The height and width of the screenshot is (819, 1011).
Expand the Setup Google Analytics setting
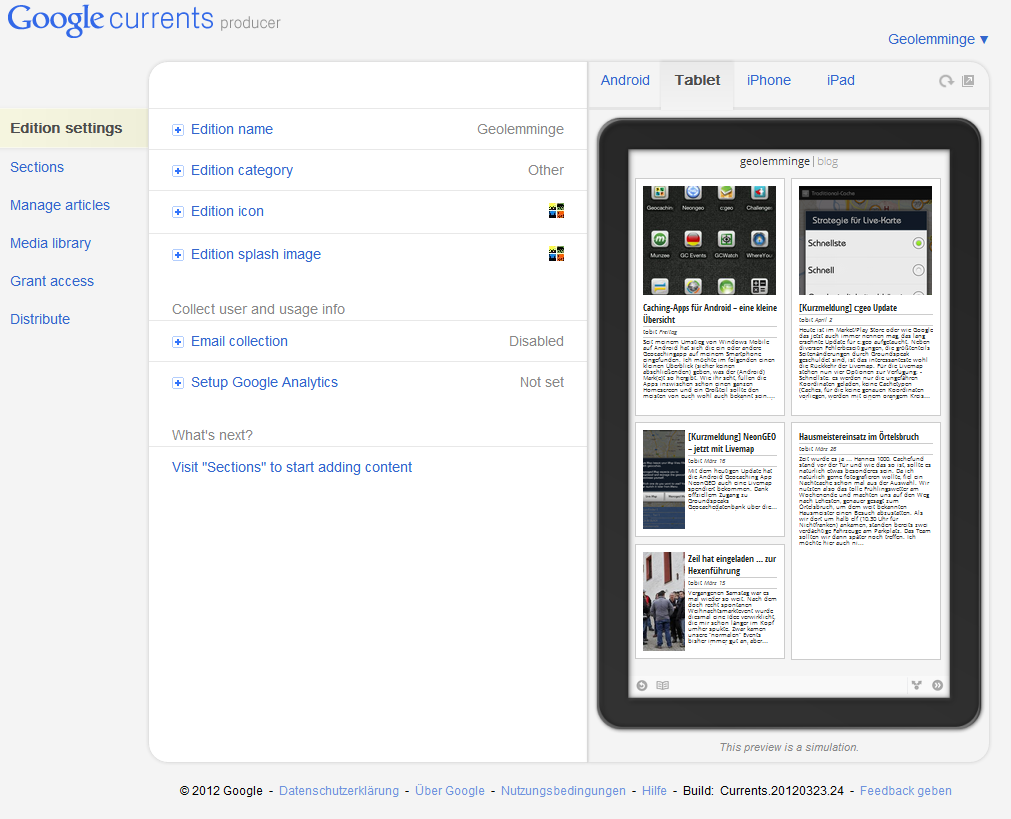point(177,383)
